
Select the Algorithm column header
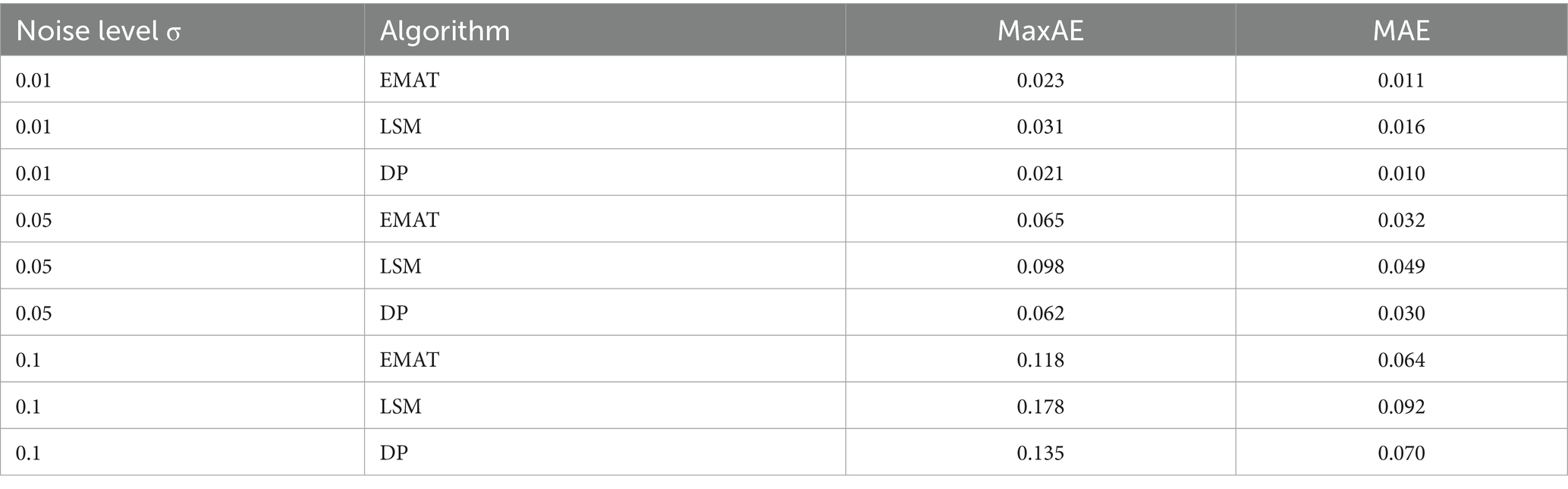(445, 31)
